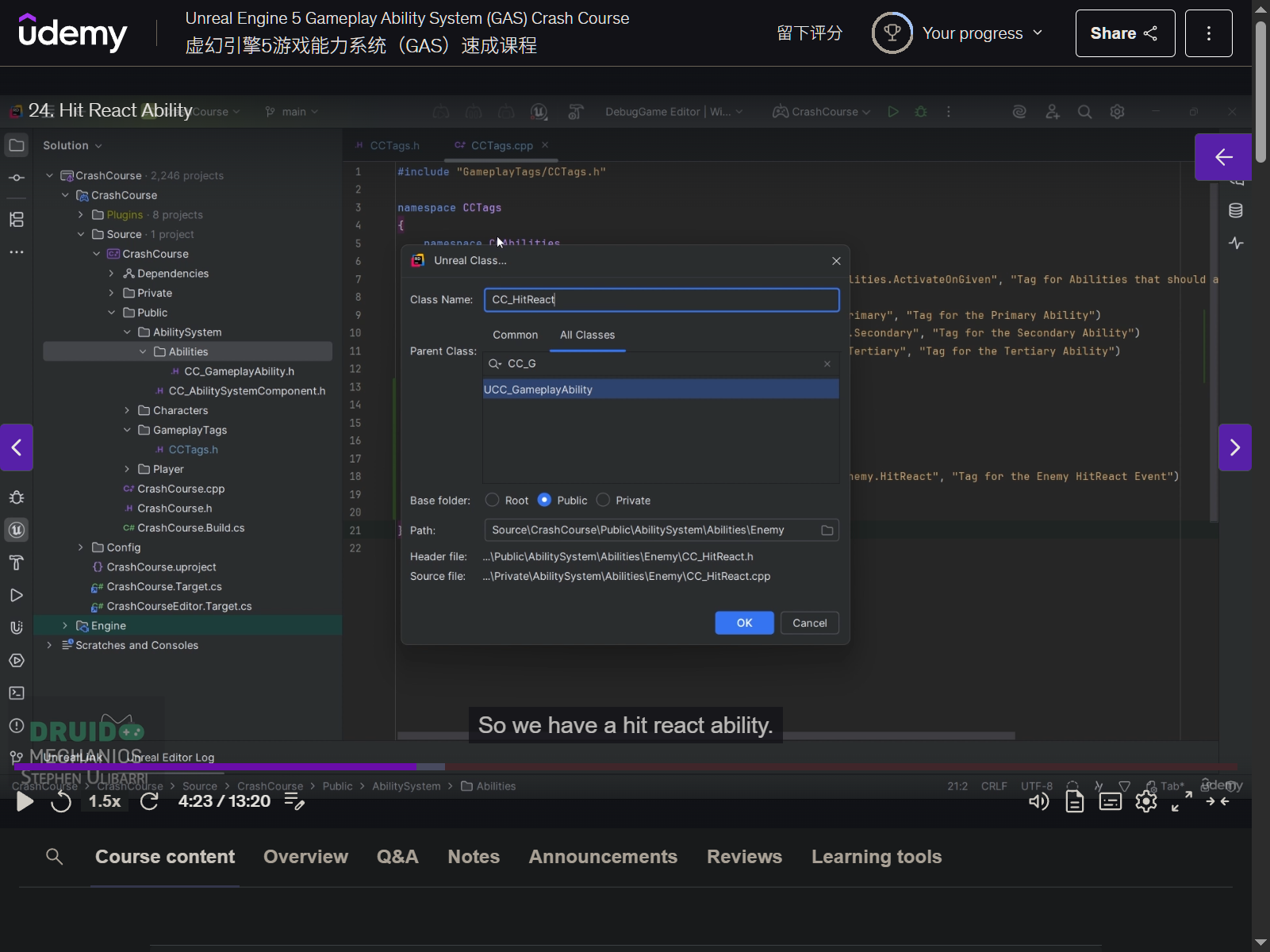Close the CCTags.cpp editor tab
The height and width of the screenshot is (952, 1270).
coord(545,145)
